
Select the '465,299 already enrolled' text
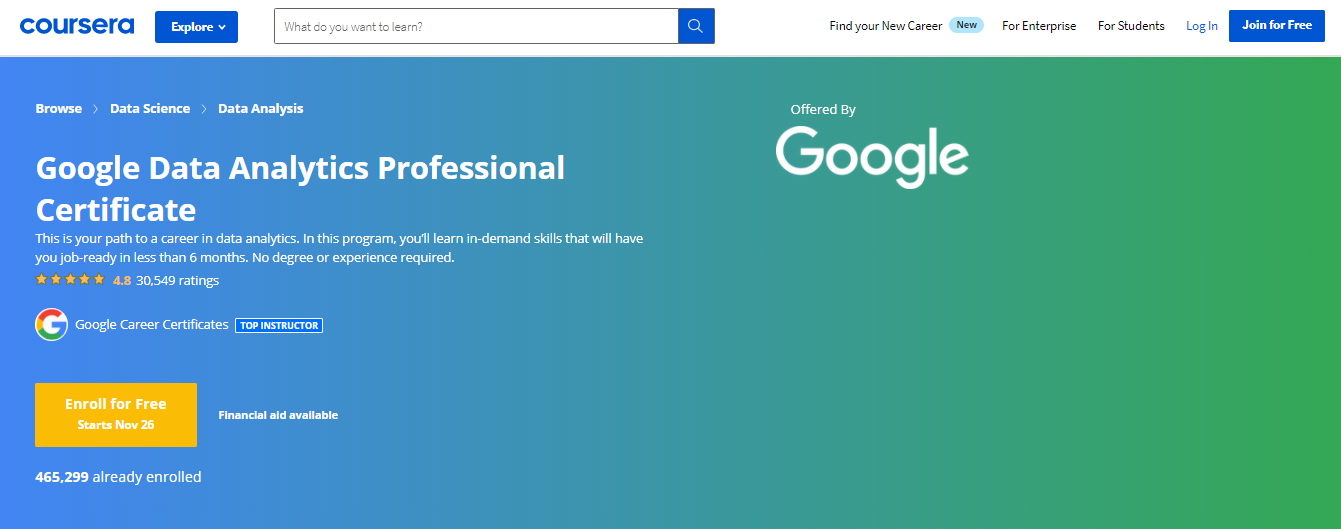[118, 477]
